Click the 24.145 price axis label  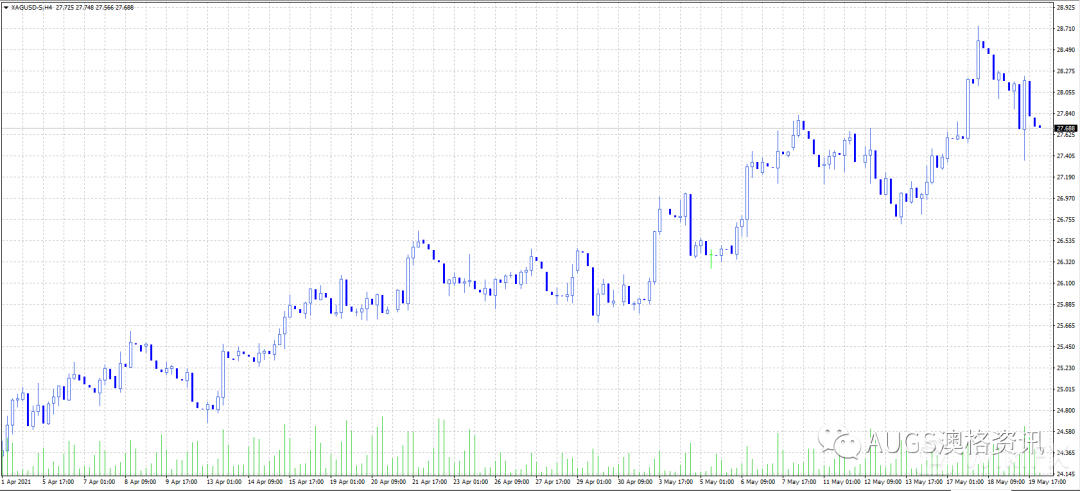point(1064,473)
